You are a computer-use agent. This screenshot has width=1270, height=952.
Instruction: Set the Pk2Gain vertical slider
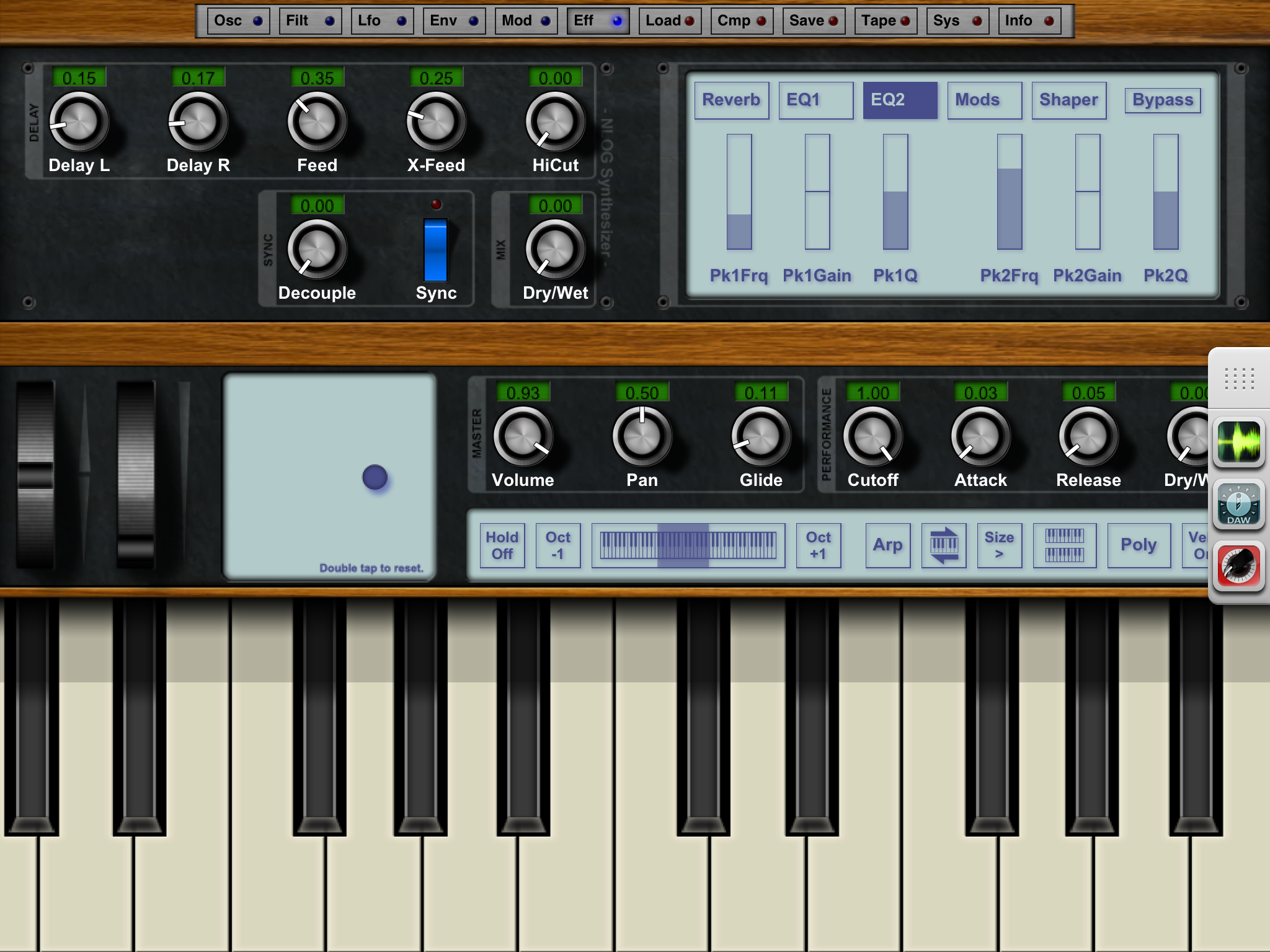[x=1088, y=192]
